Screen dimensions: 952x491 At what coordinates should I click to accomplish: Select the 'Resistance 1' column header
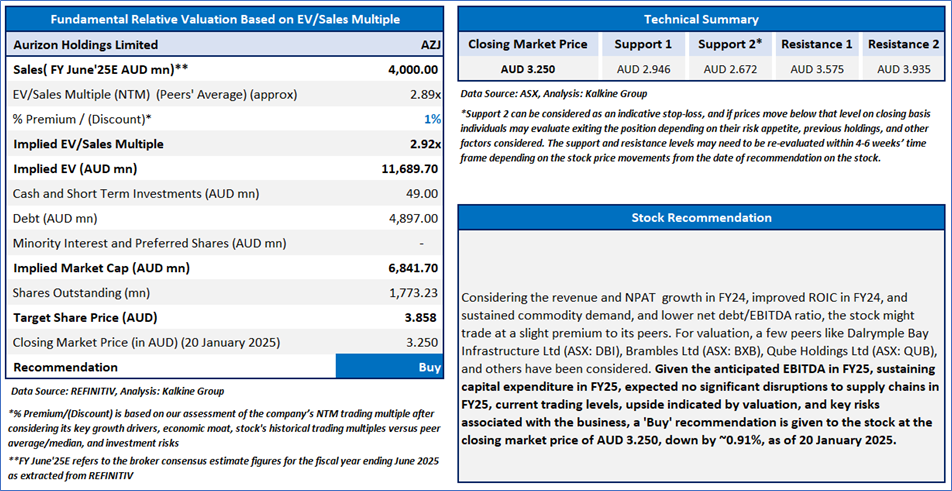click(816, 44)
